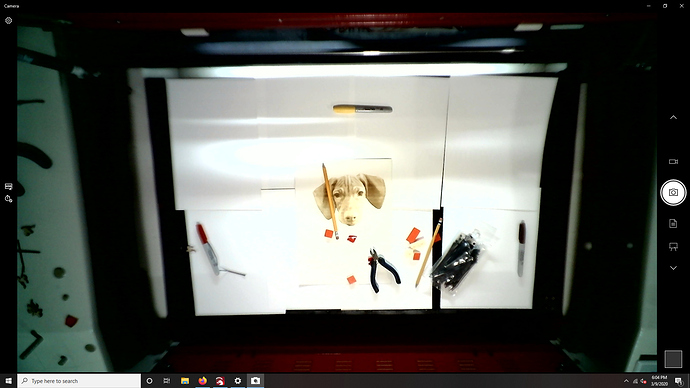
Task: Open Firefox from the taskbar
Action: click(x=202, y=381)
